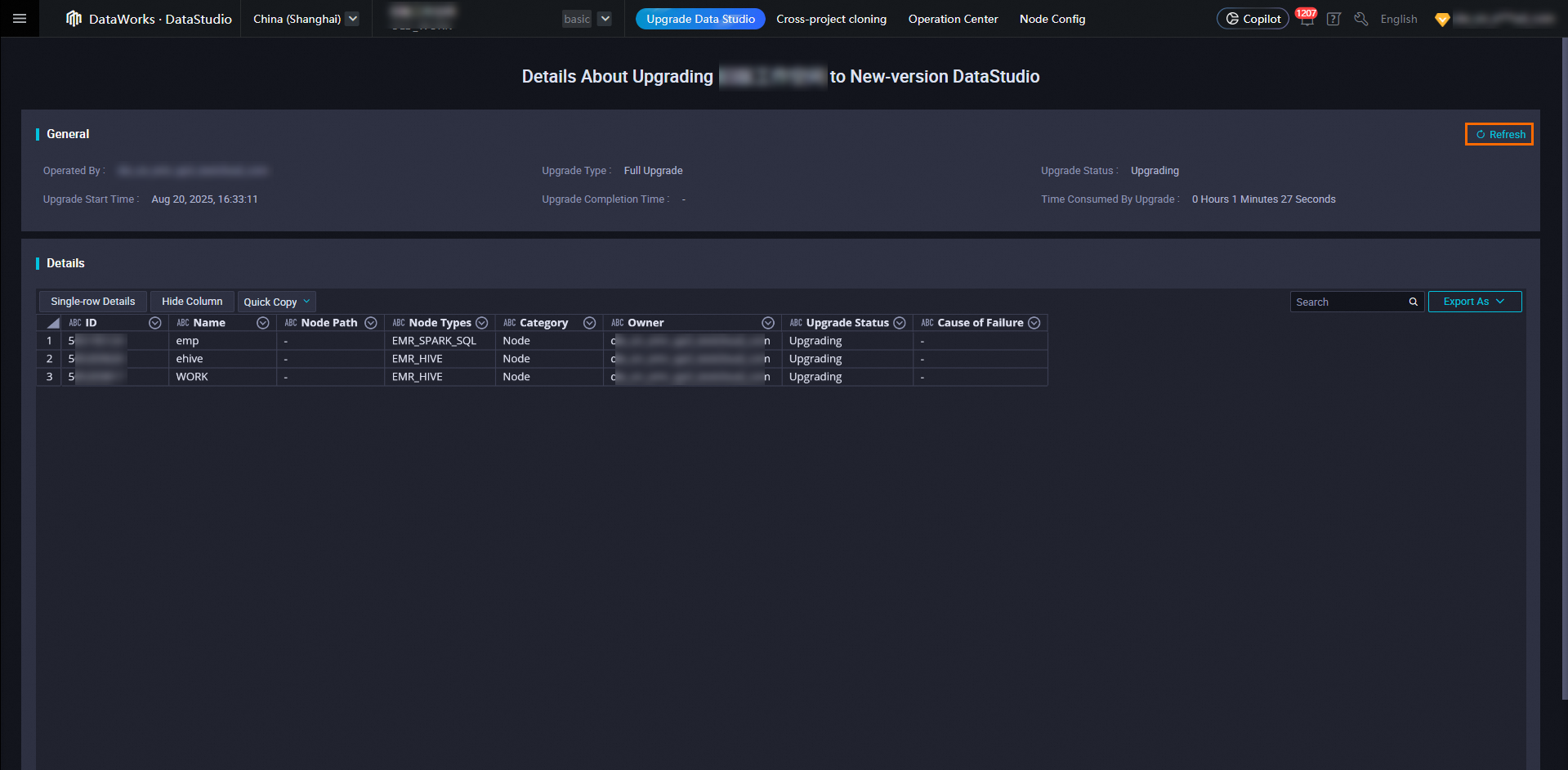Open the help question mark icon

tap(1333, 19)
